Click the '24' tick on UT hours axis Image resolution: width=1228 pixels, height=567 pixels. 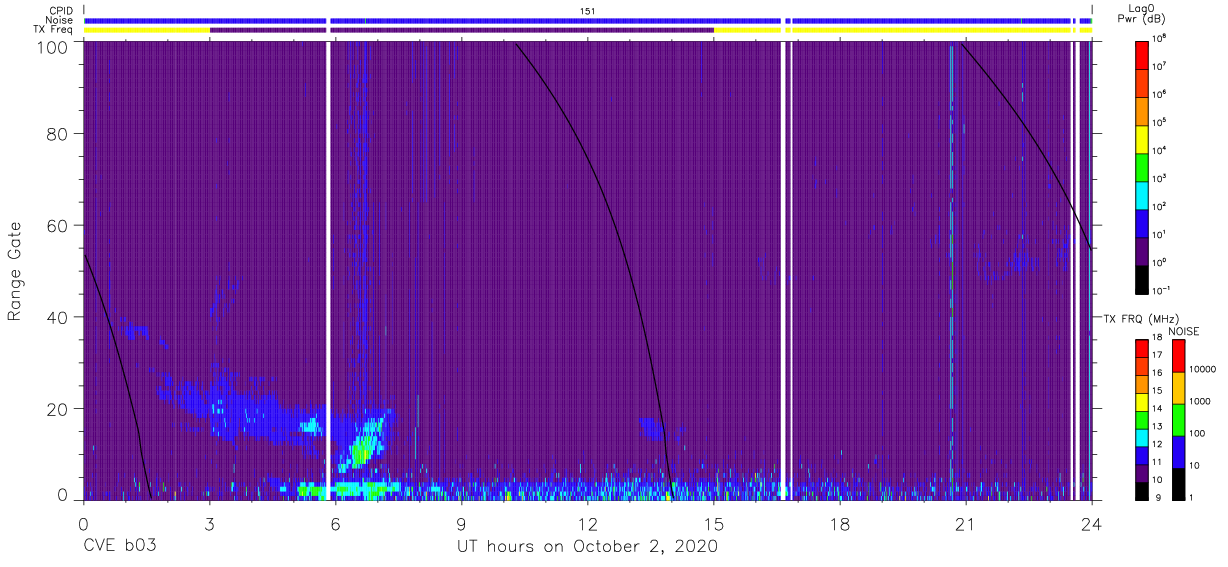point(1092,522)
